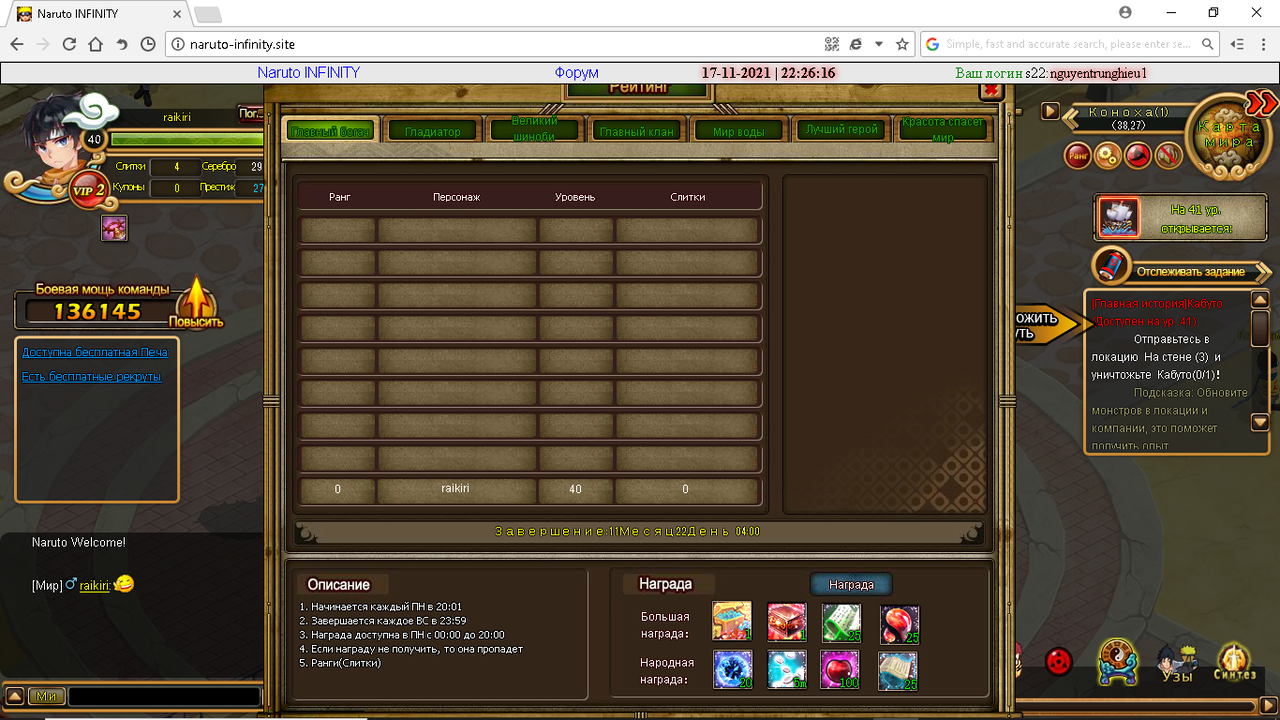Select the paper scroll reward with 25
This screenshot has width=1280, height=720.
898,669
